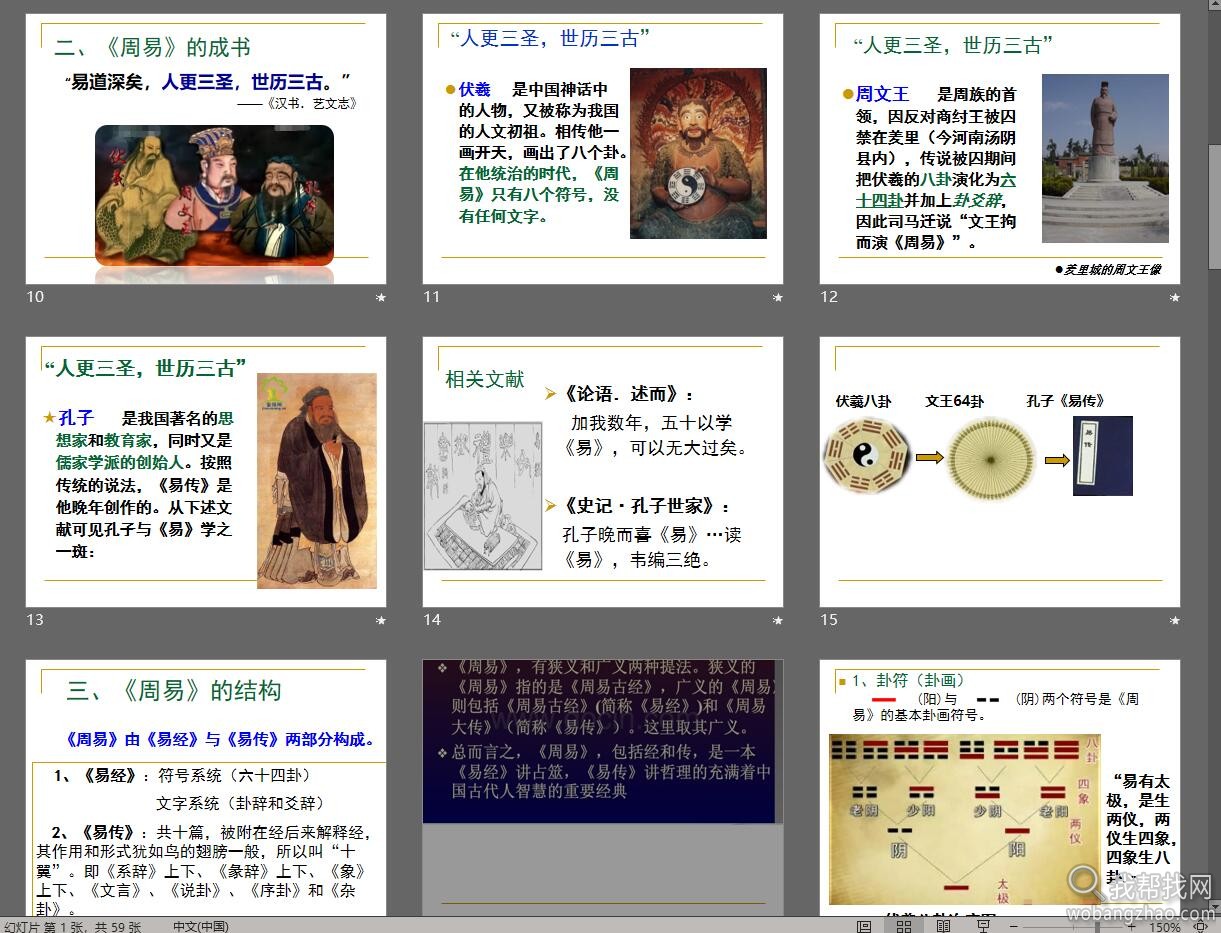Preview animation star under slide 11

778,297
